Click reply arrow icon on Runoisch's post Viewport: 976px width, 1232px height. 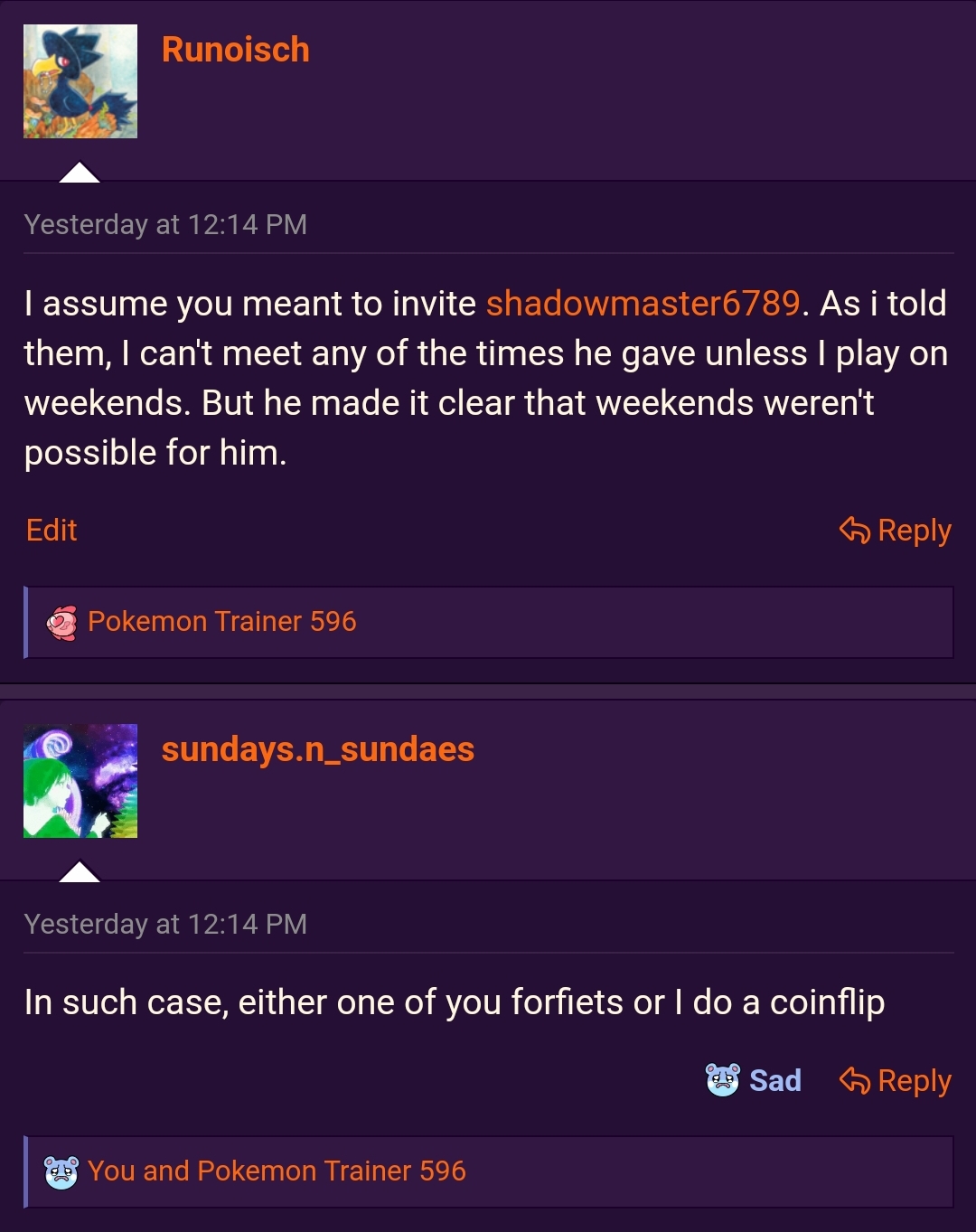tap(855, 530)
